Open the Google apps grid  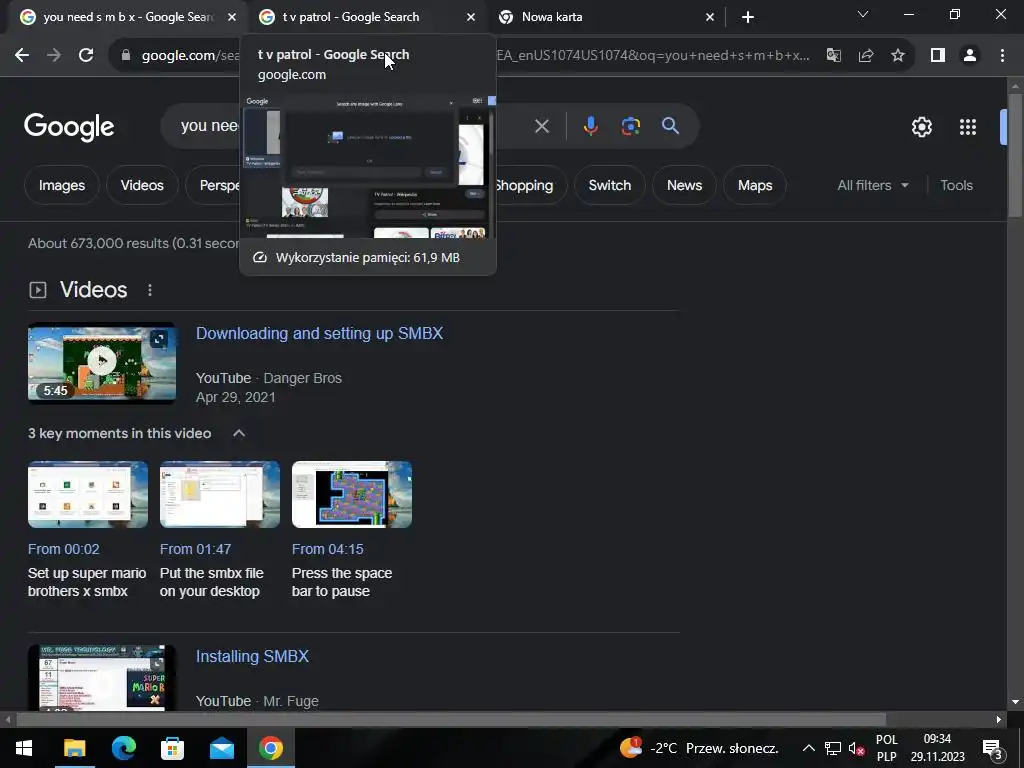pos(967,127)
